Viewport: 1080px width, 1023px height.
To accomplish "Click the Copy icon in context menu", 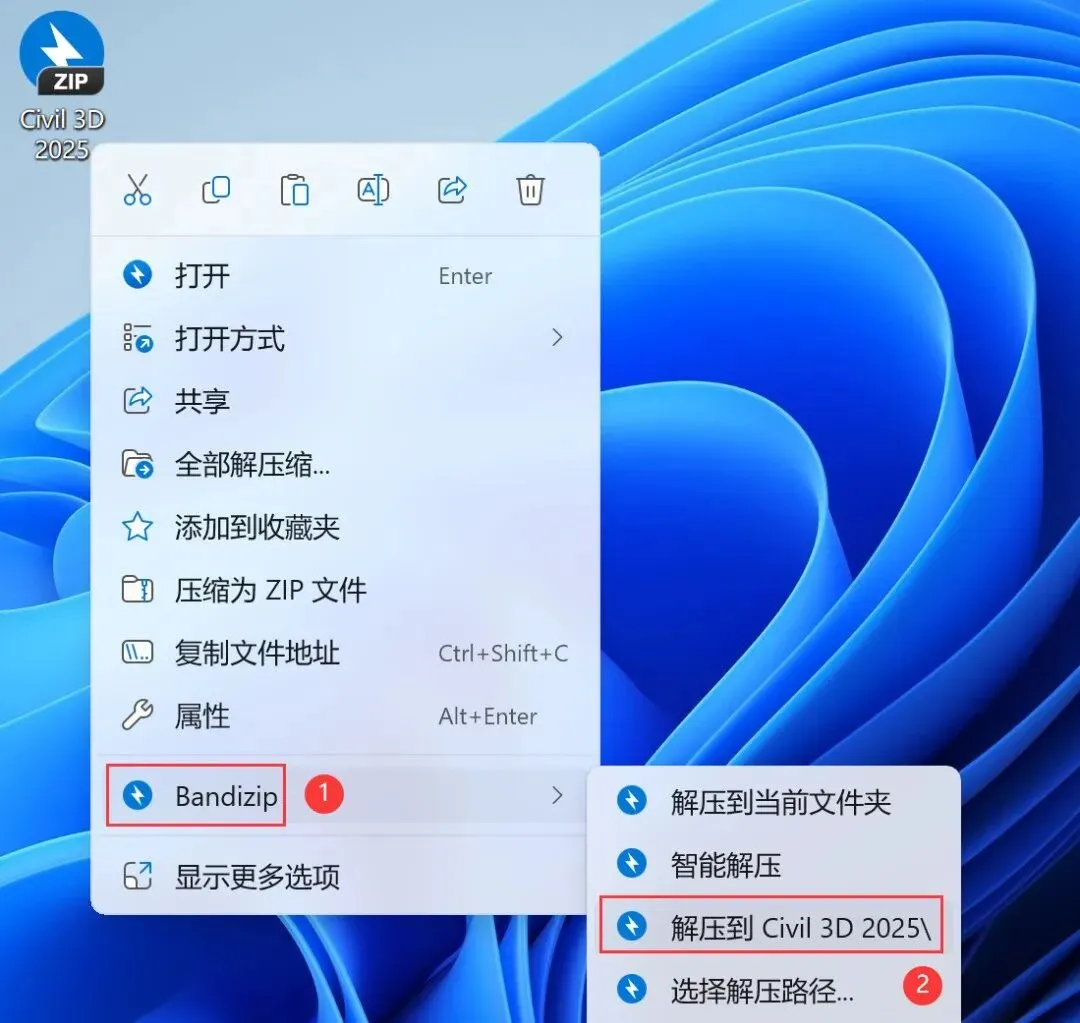I will tap(216, 189).
